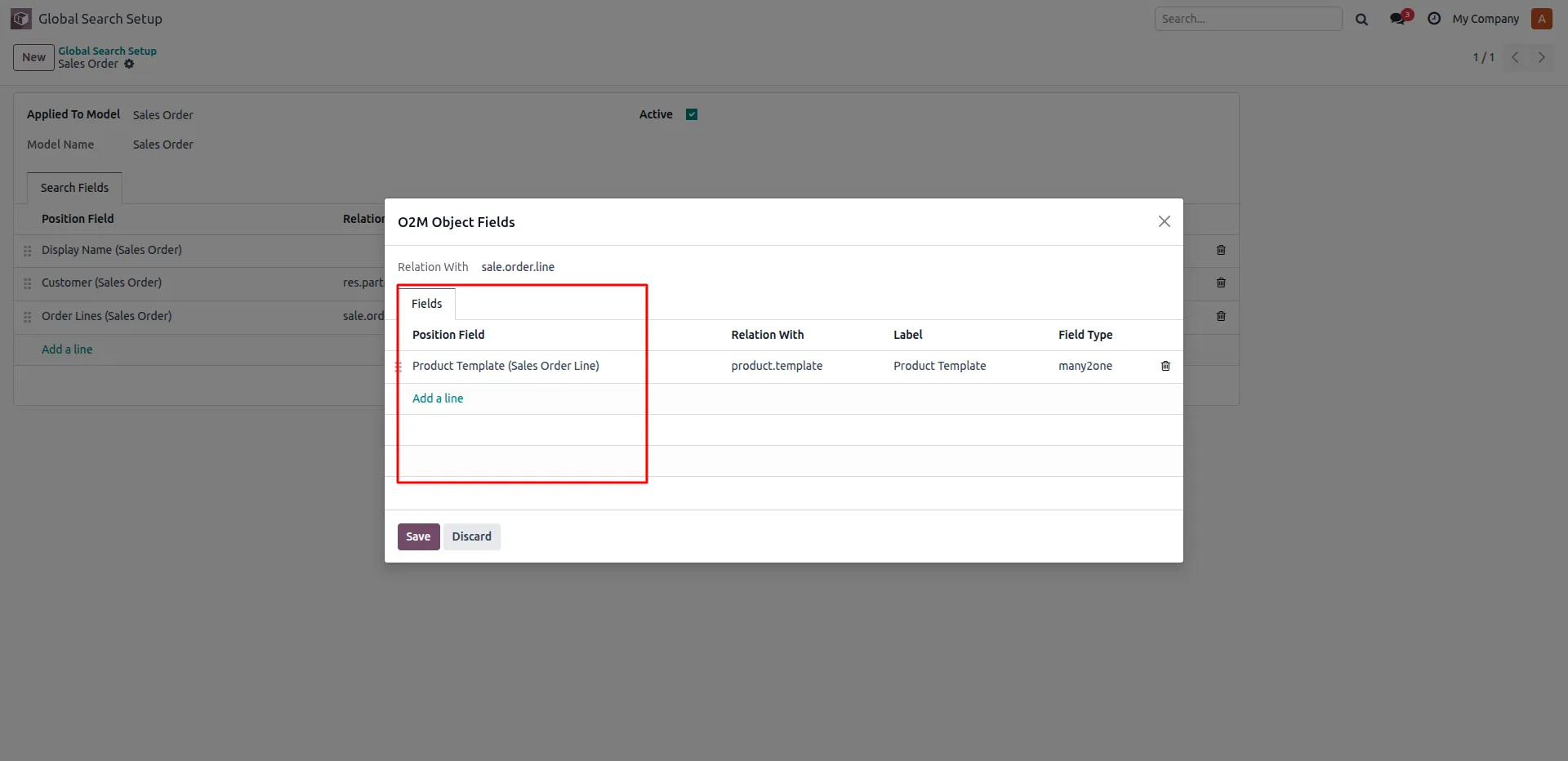Image resolution: width=1568 pixels, height=761 pixels.
Task: Save the O2M Object Fields dialog
Action: point(418,536)
